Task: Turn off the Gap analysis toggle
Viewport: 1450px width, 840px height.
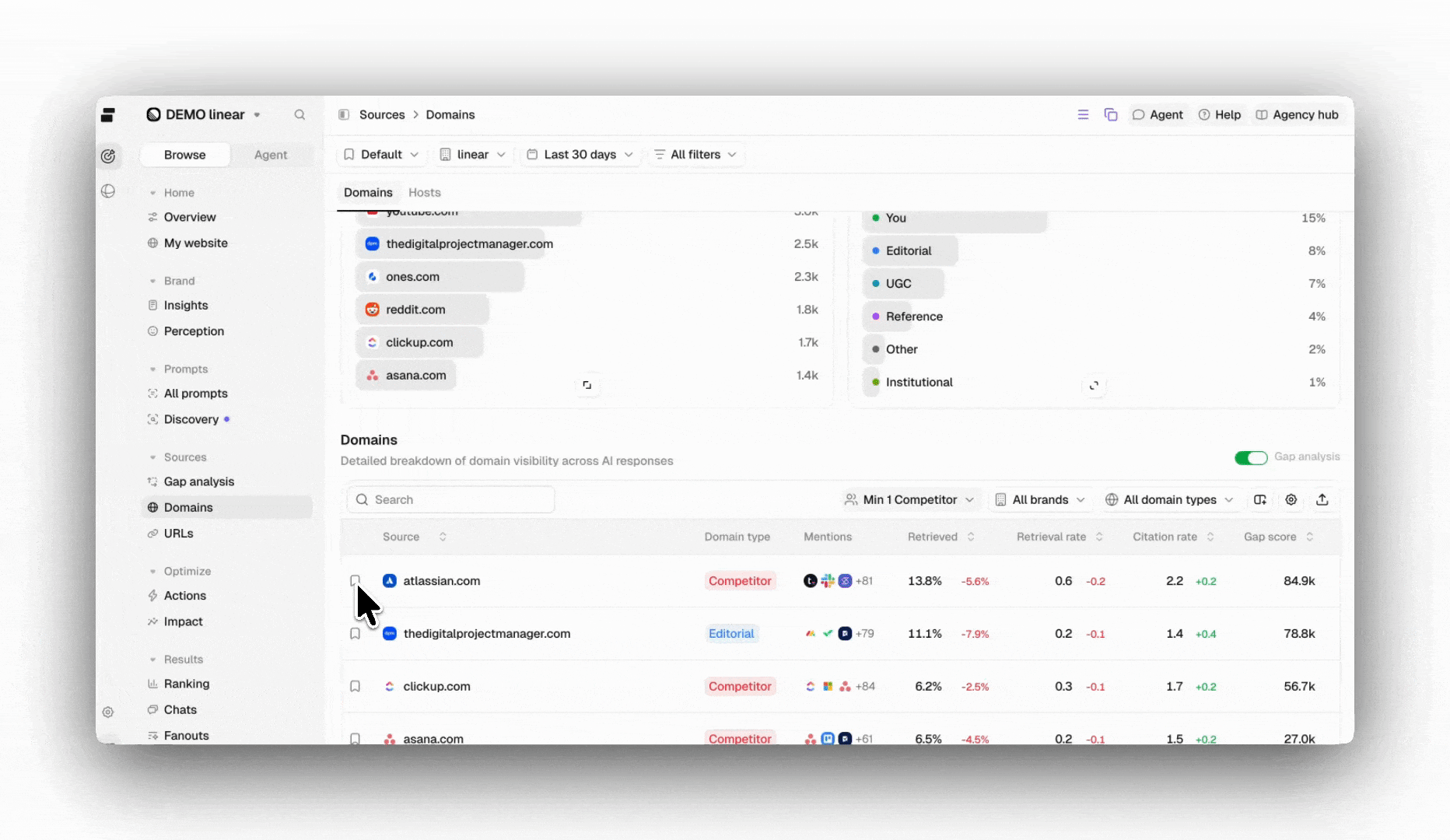Action: (1251, 457)
